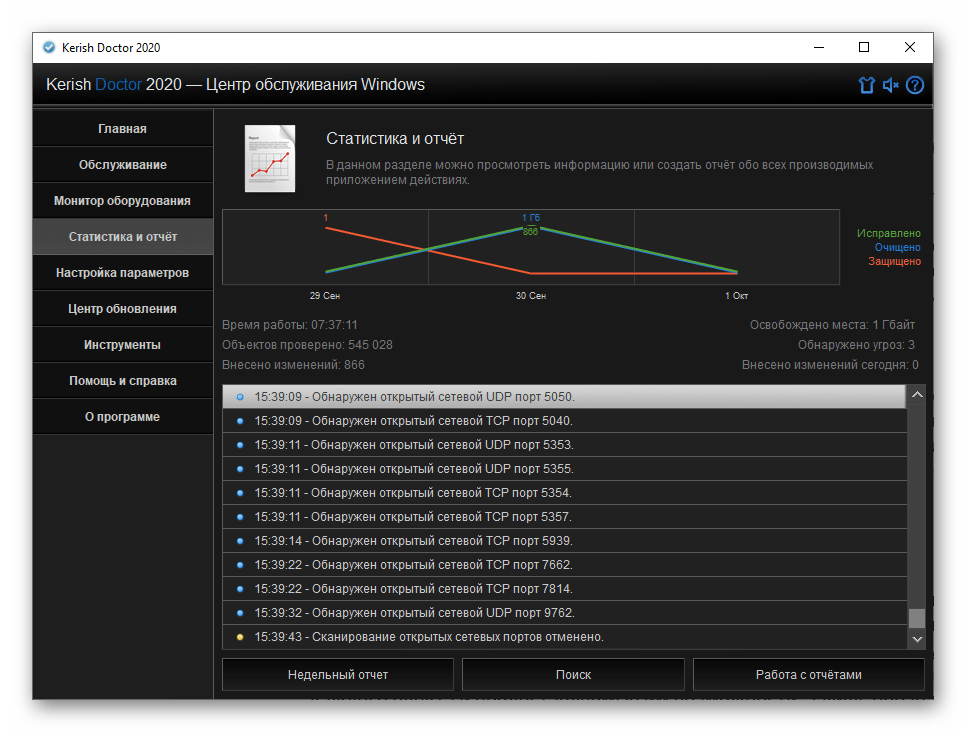The width and height of the screenshot is (966, 732).
Task: Click the 29 Сен chart date label
Action: [325, 296]
